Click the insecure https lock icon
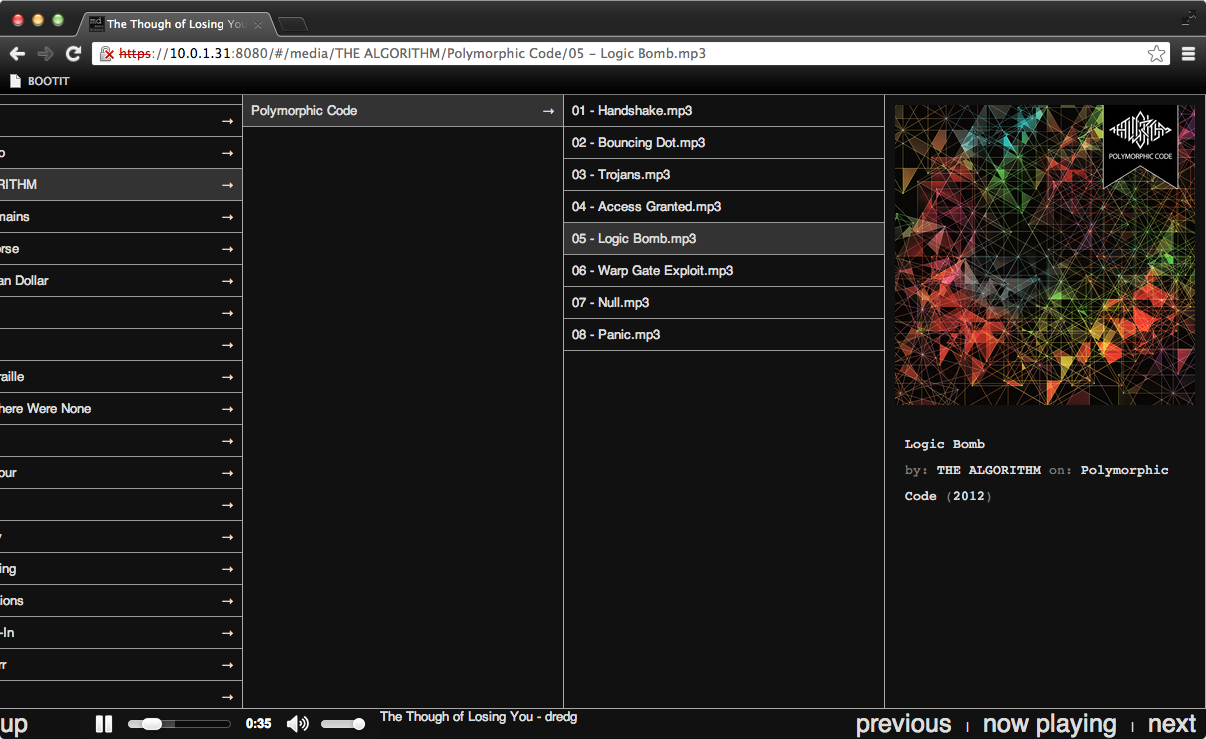The height and width of the screenshot is (739, 1206). 106,54
